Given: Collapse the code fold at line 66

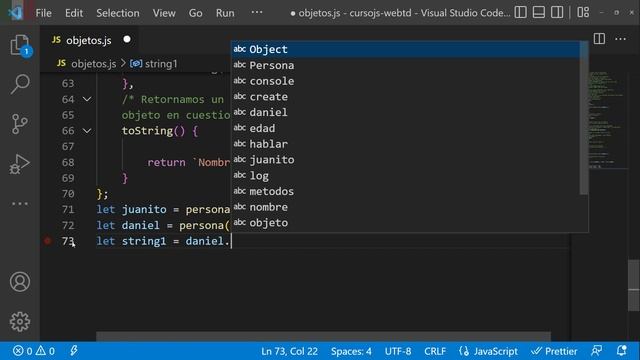Looking at the screenshot, I should [x=87, y=131].
